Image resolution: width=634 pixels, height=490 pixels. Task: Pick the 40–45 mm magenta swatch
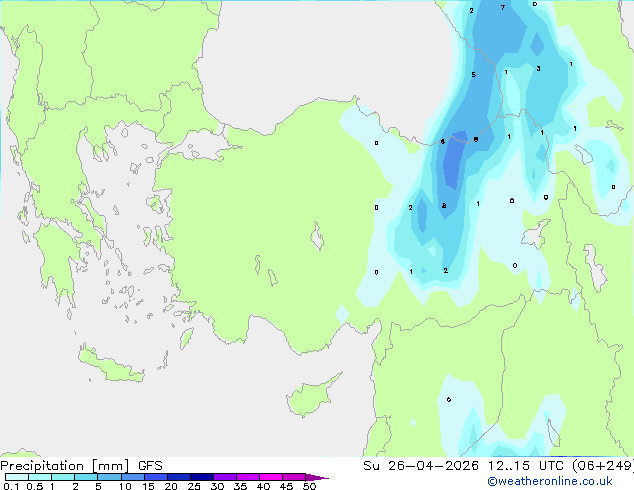(x=271, y=477)
